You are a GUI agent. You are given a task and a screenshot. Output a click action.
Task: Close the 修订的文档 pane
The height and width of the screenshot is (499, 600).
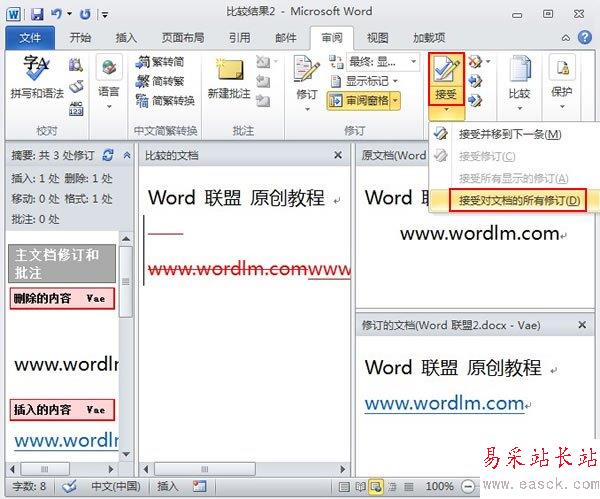point(582,325)
